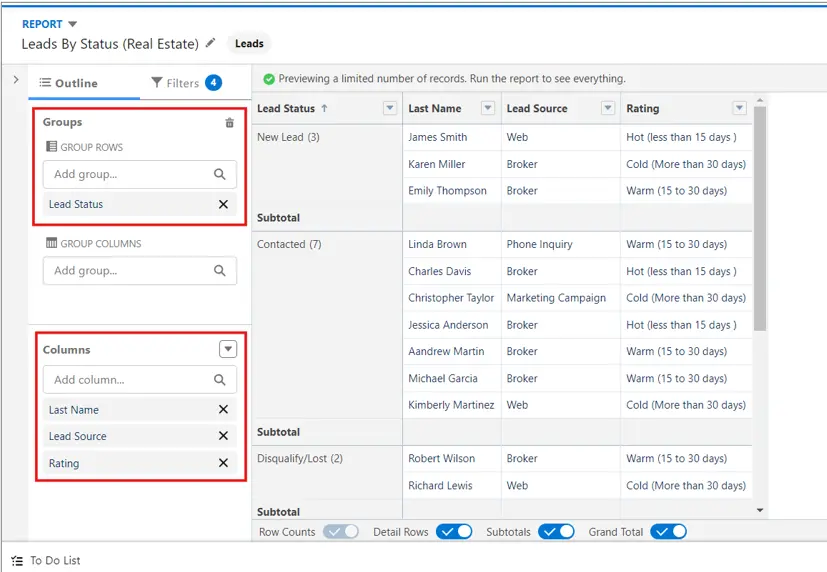Toggle the Row Counts switch
827x572 pixels.
click(341, 532)
